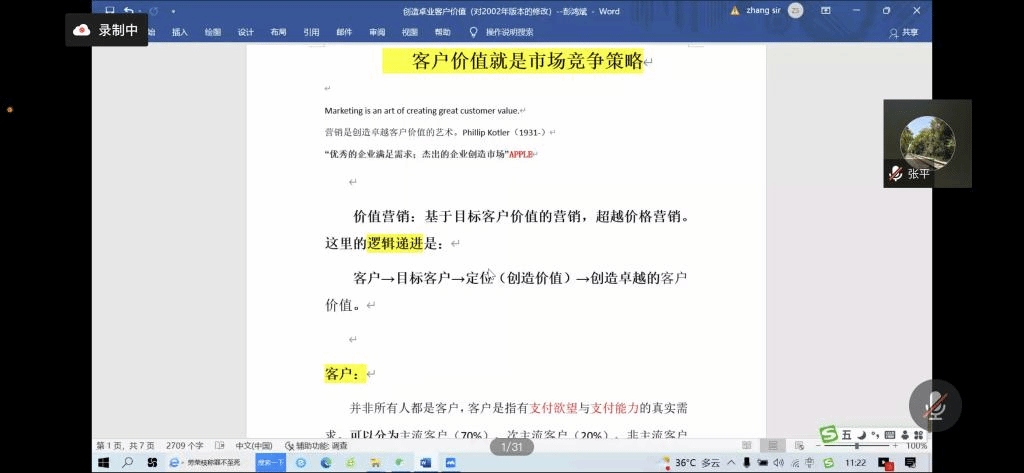Toggle the muted microphone floating button
The height and width of the screenshot is (473, 1024).
coord(935,406)
